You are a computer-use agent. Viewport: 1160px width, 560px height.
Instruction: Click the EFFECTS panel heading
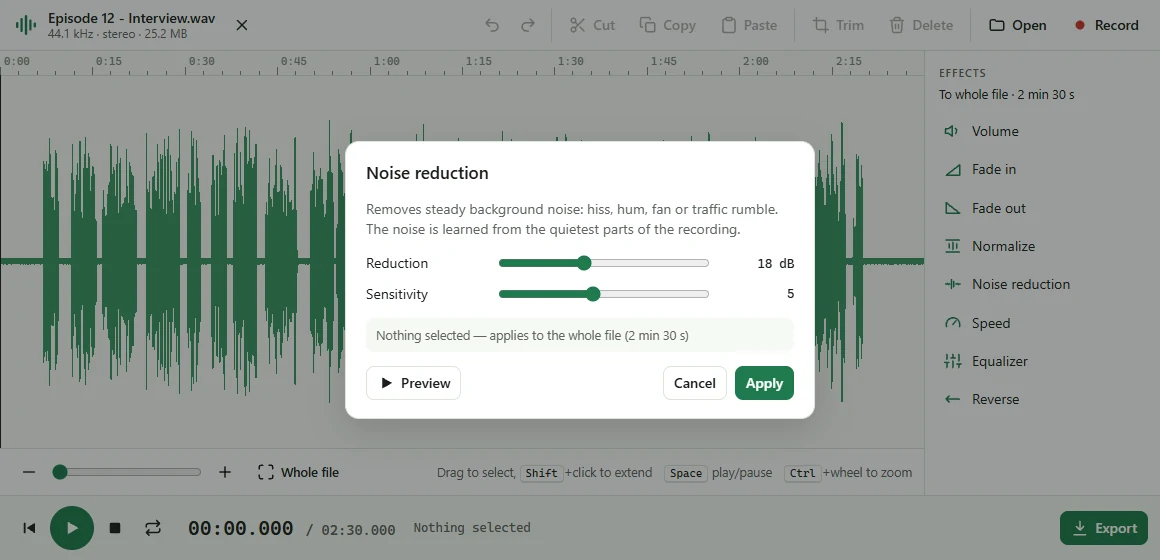962,73
